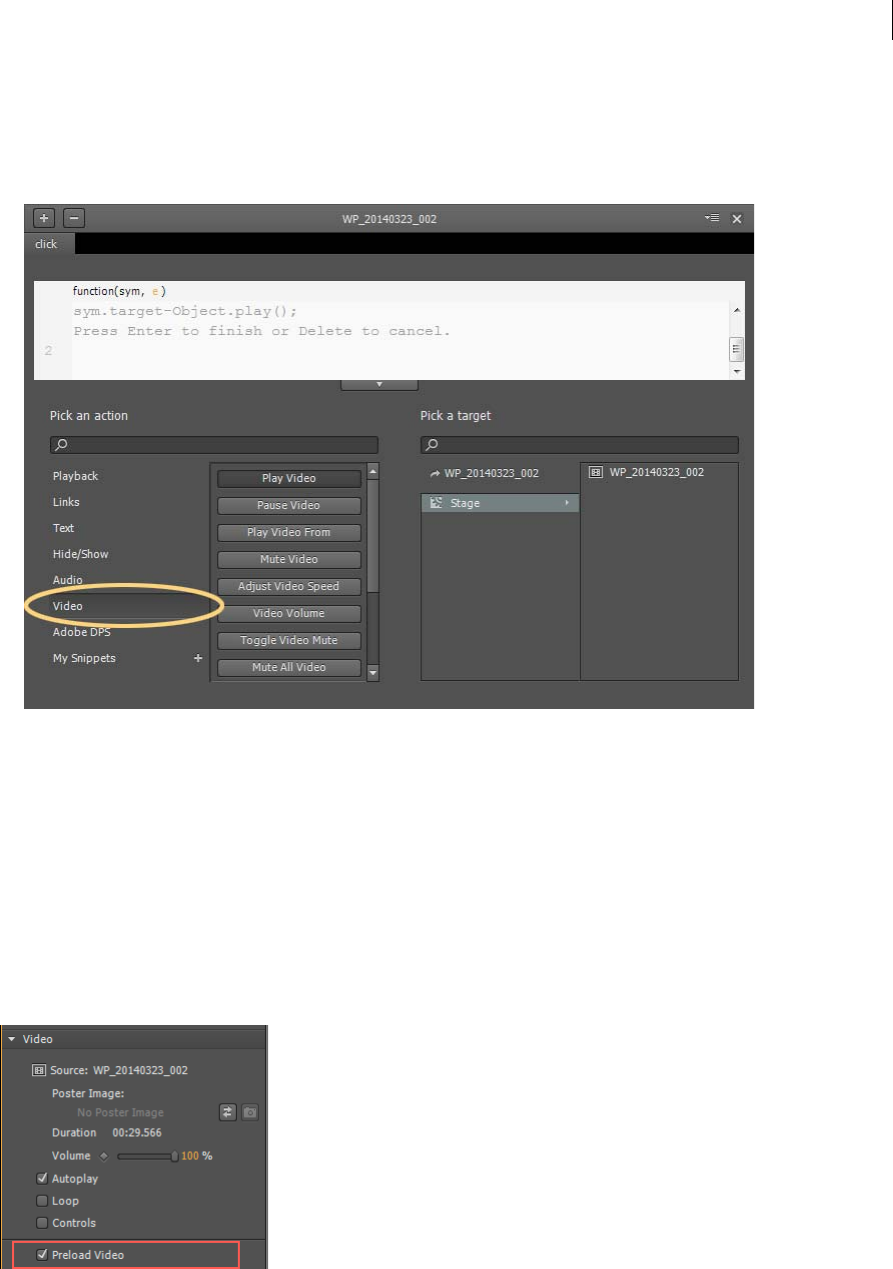Click the Source video film icon
The height and width of the screenshot is (1269, 893).
40,1069
